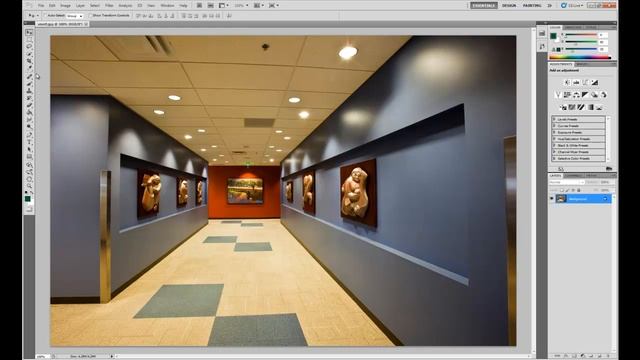This screenshot has width=640, height=360.
Task: Select the Quick Selection tool
Action: (29, 54)
